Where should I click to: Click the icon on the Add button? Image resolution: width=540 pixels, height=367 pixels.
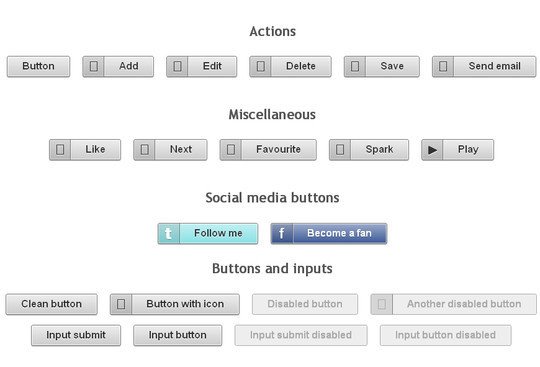pos(94,66)
